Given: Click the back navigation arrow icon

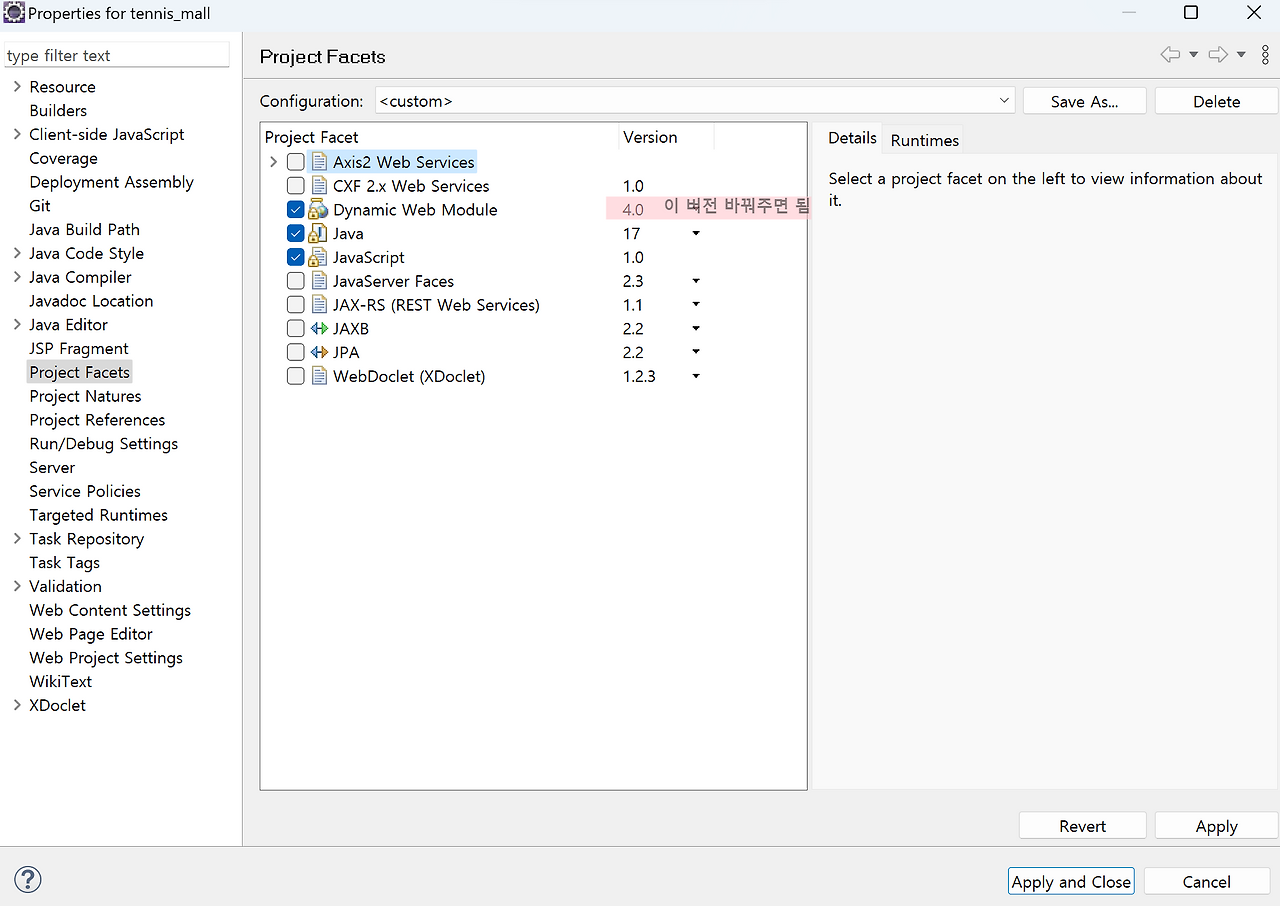Looking at the screenshot, I should click(1169, 54).
